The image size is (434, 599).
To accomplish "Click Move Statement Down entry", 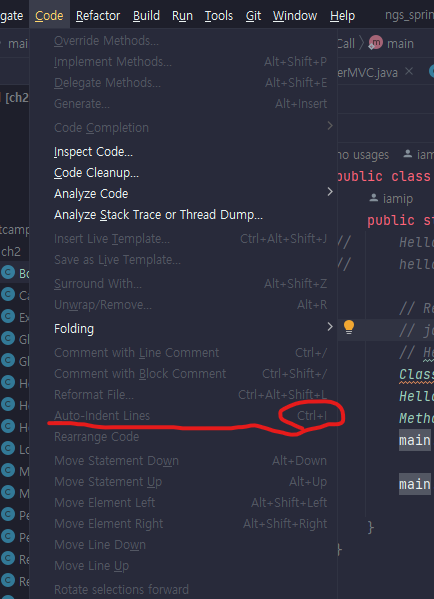I will click(183, 461).
